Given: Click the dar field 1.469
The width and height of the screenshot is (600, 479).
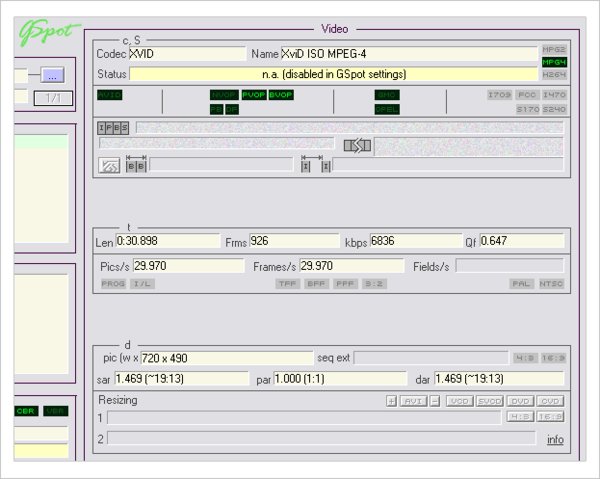Looking at the screenshot, I should coord(499,379).
